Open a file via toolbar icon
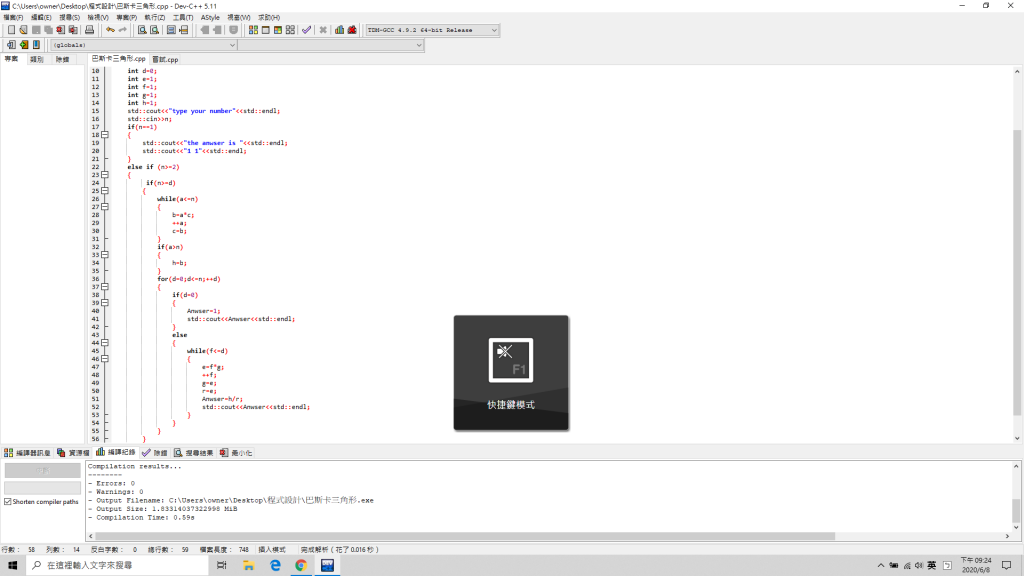 click(24, 30)
